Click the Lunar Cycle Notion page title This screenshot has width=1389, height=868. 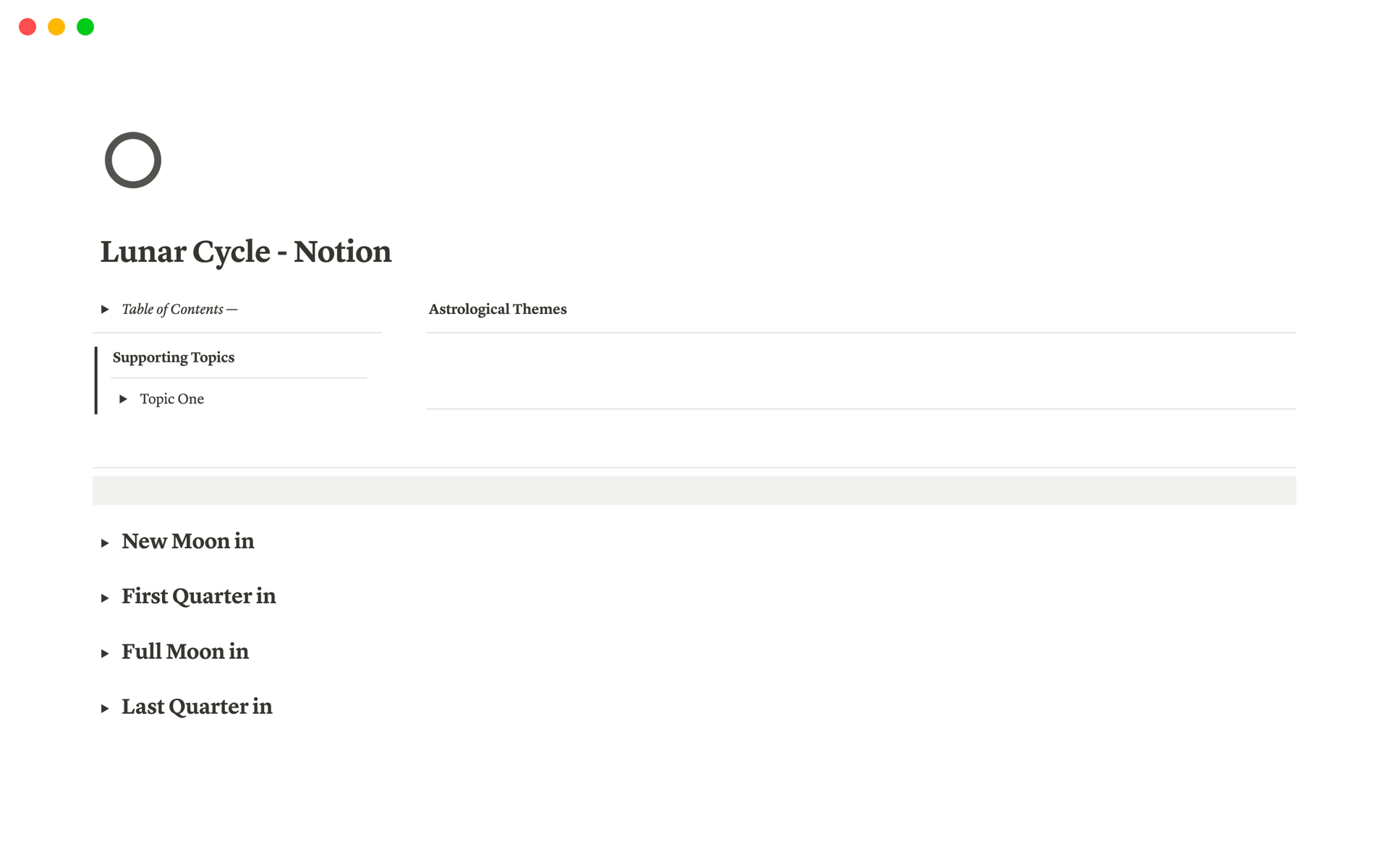(245, 252)
